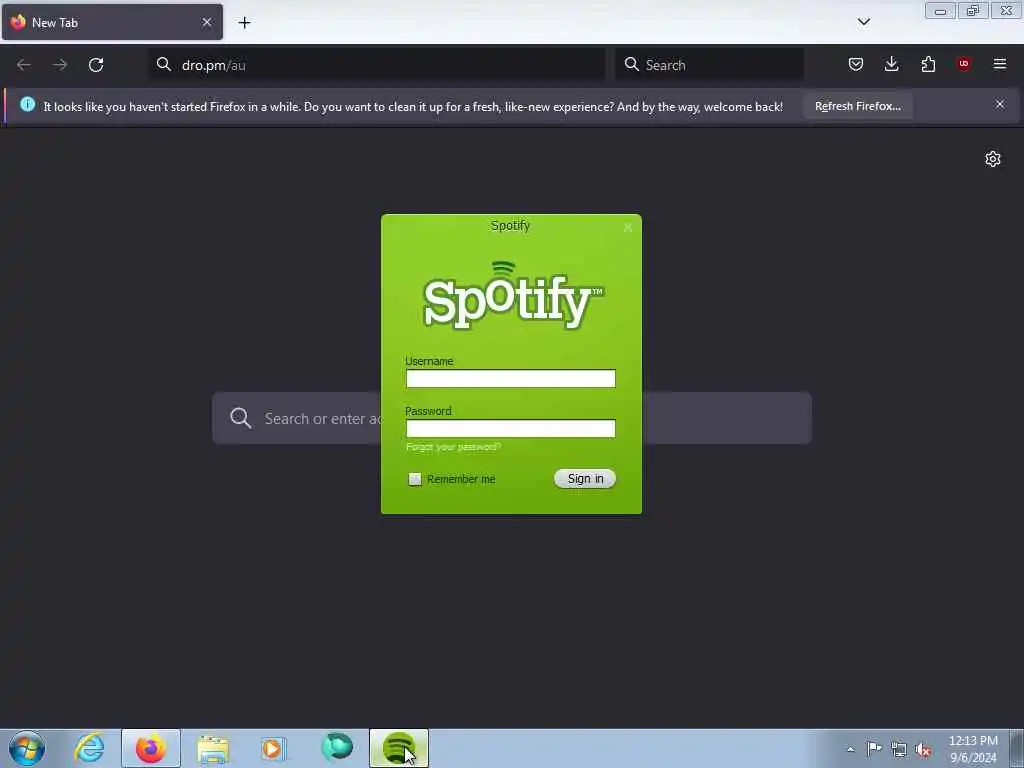Screen dimensions: 1024x768
Task: Dismiss the Firefox refresh notification bar
Action: click(1000, 104)
